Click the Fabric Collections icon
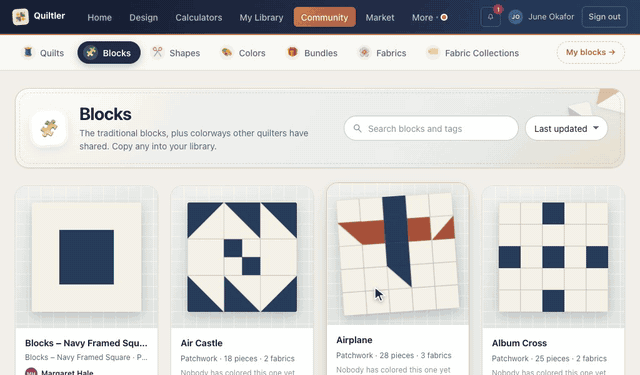 [433, 52]
